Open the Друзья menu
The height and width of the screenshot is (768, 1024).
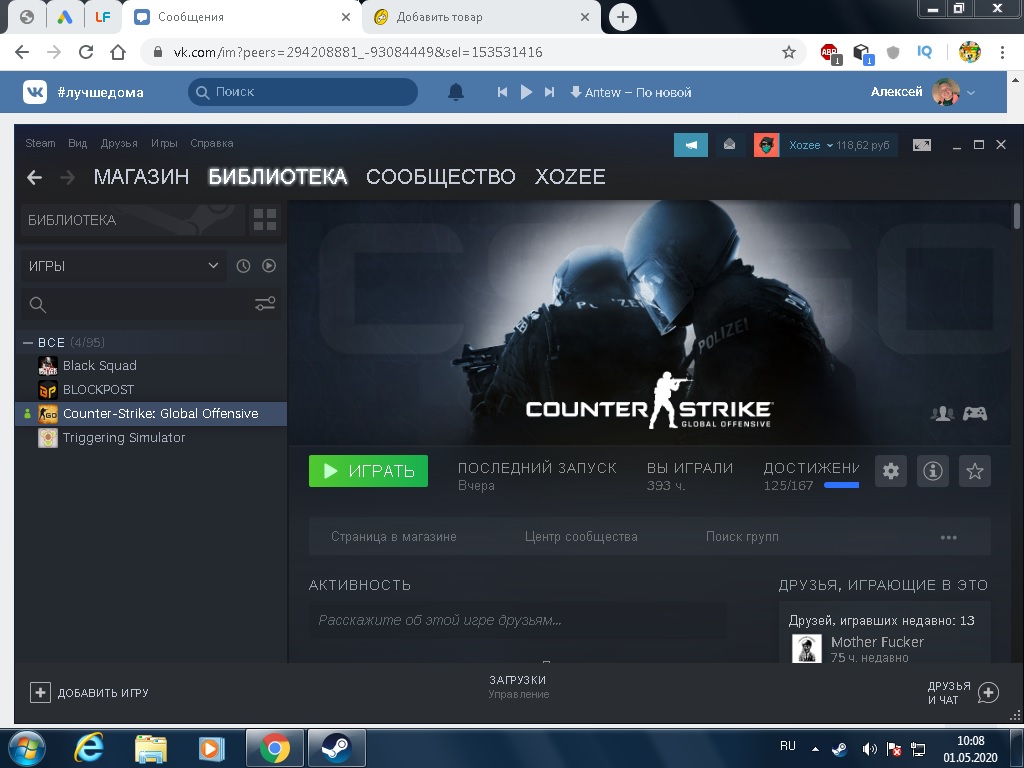pos(119,143)
